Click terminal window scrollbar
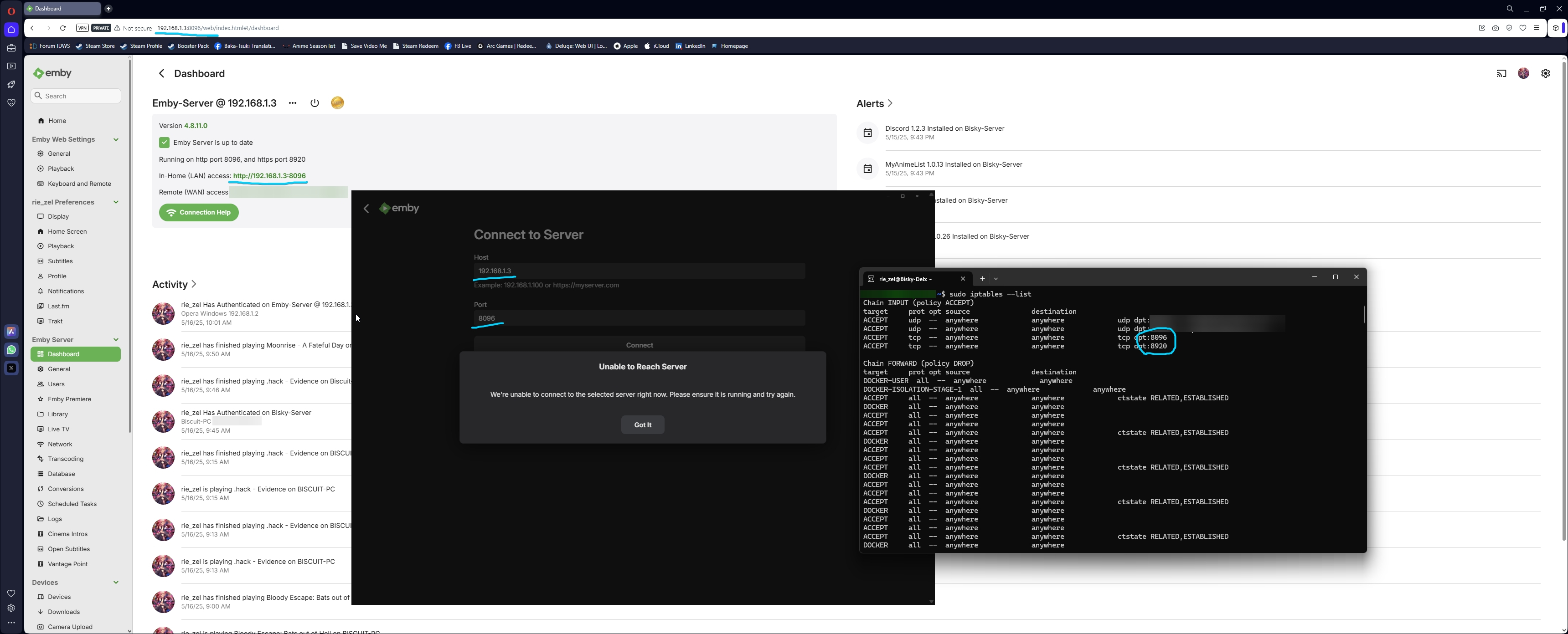The width and height of the screenshot is (1568, 634). click(1363, 314)
